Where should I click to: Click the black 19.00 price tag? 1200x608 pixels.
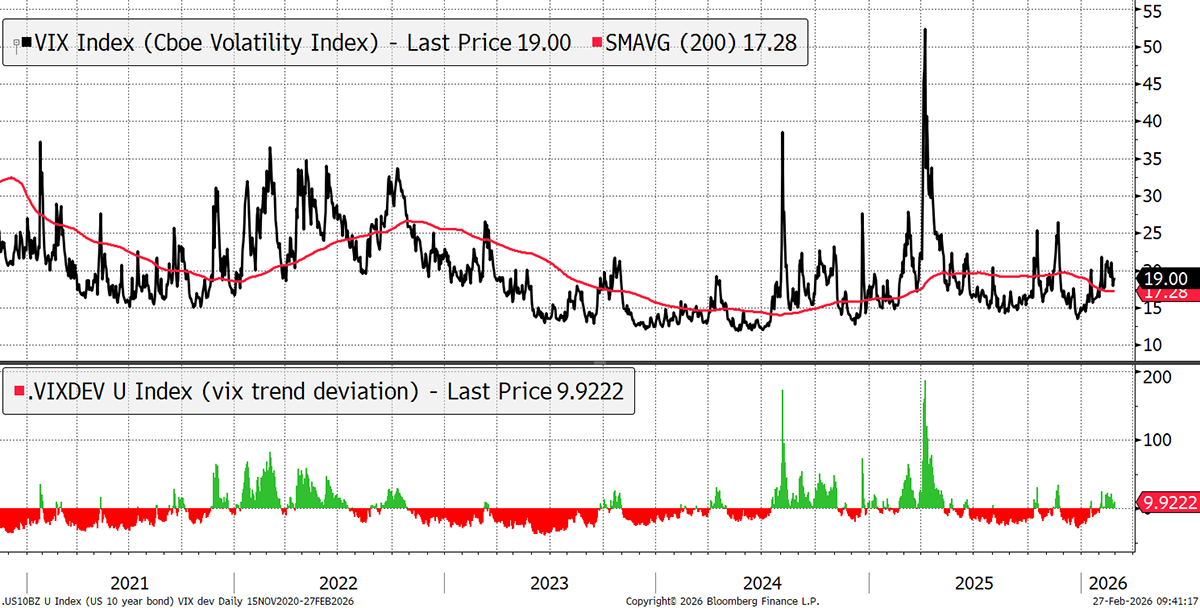point(1168,278)
